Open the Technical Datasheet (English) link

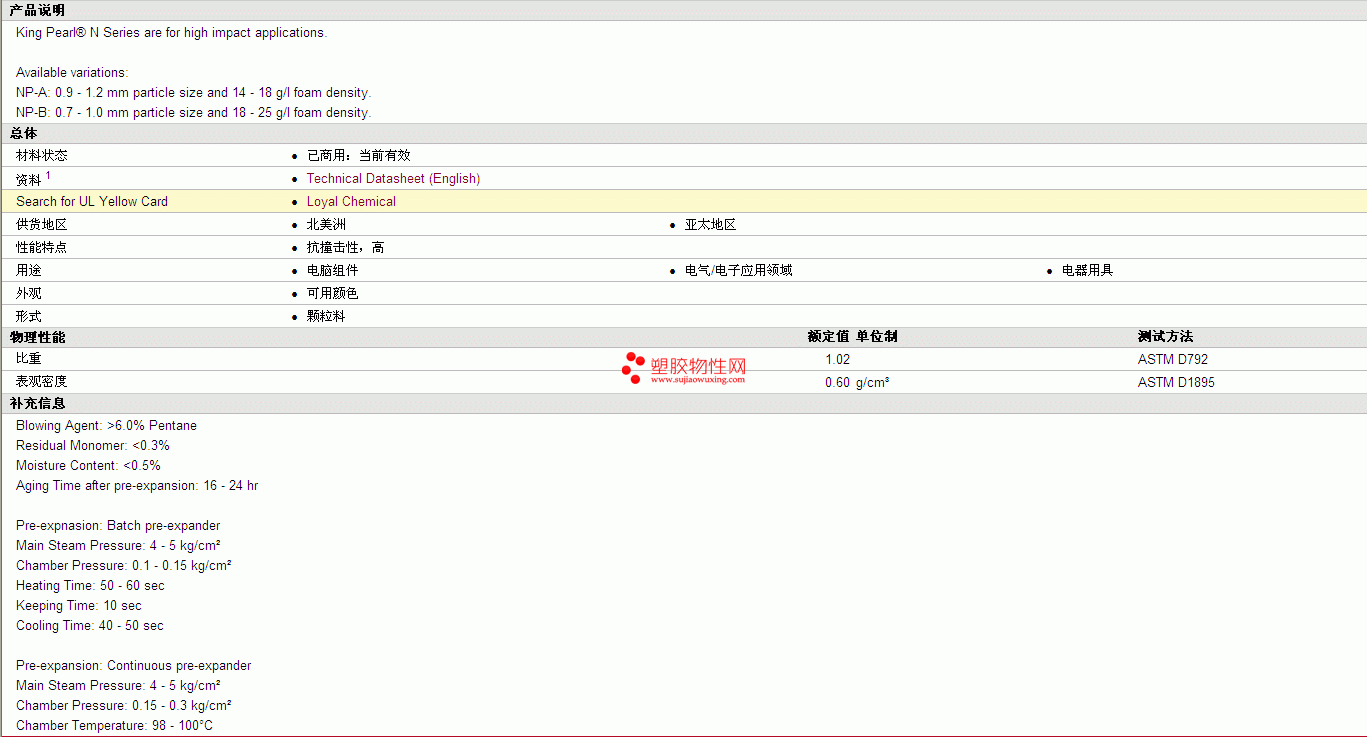393,178
